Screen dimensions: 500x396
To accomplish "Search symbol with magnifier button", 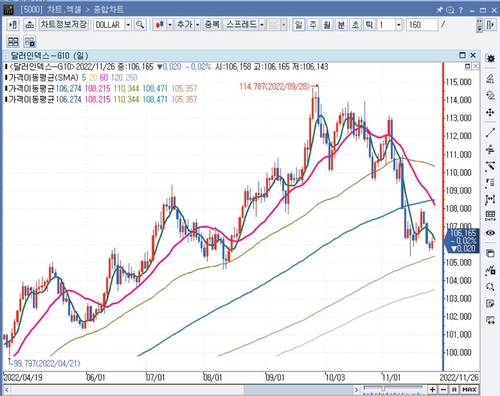I will pyautogui.click(x=140, y=25).
